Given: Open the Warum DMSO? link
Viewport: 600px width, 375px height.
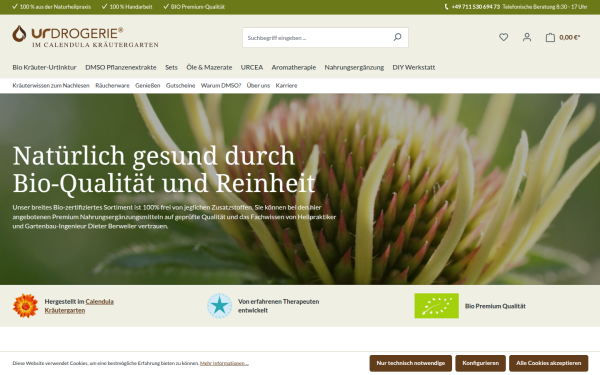Looking at the screenshot, I should pyautogui.click(x=221, y=85).
